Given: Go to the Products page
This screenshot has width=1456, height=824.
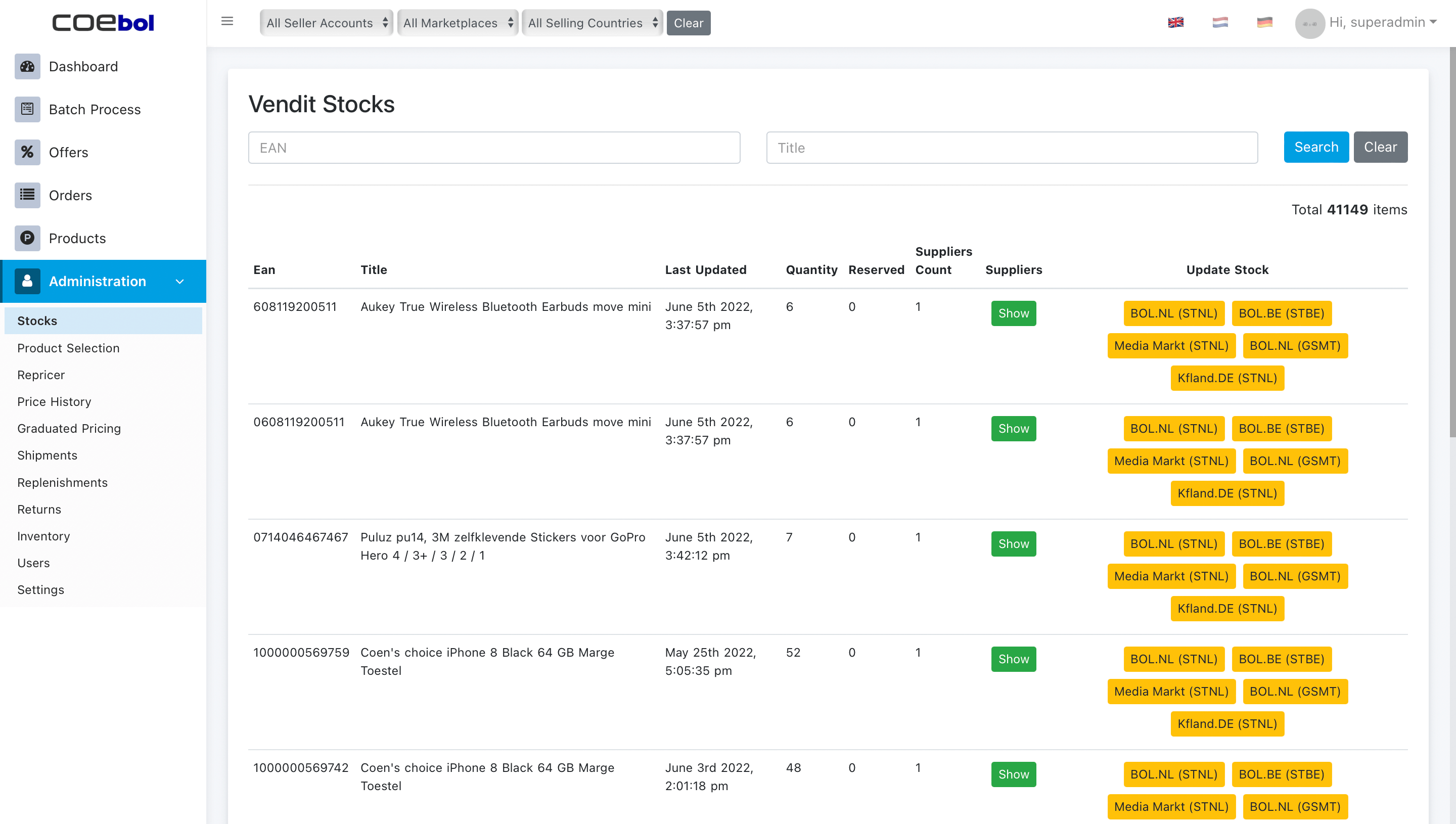Looking at the screenshot, I should pyautogui.click(x=77, y=238).
